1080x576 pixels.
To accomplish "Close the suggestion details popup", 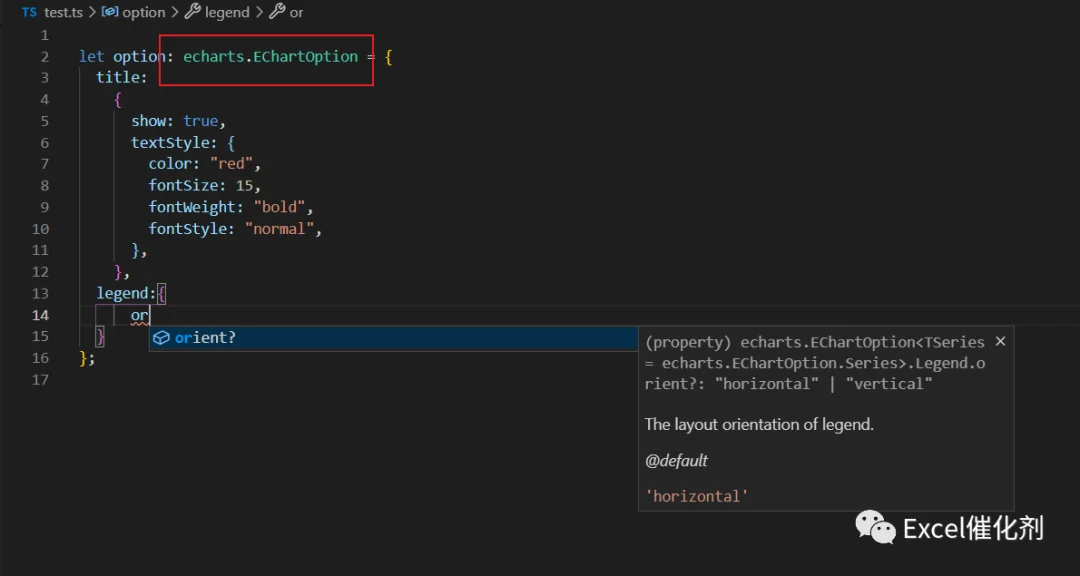I will point(1001,341).
